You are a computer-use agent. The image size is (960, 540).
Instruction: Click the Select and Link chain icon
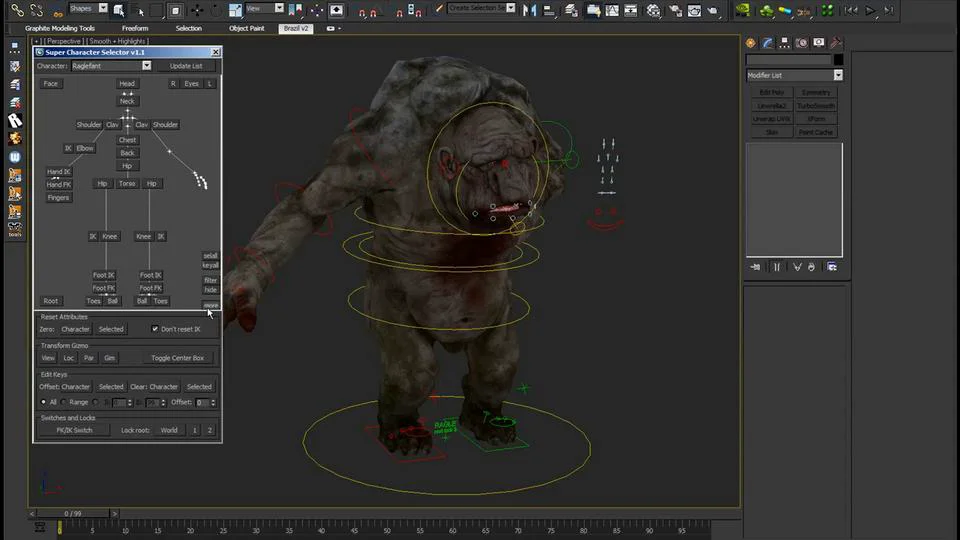point(17,10)
